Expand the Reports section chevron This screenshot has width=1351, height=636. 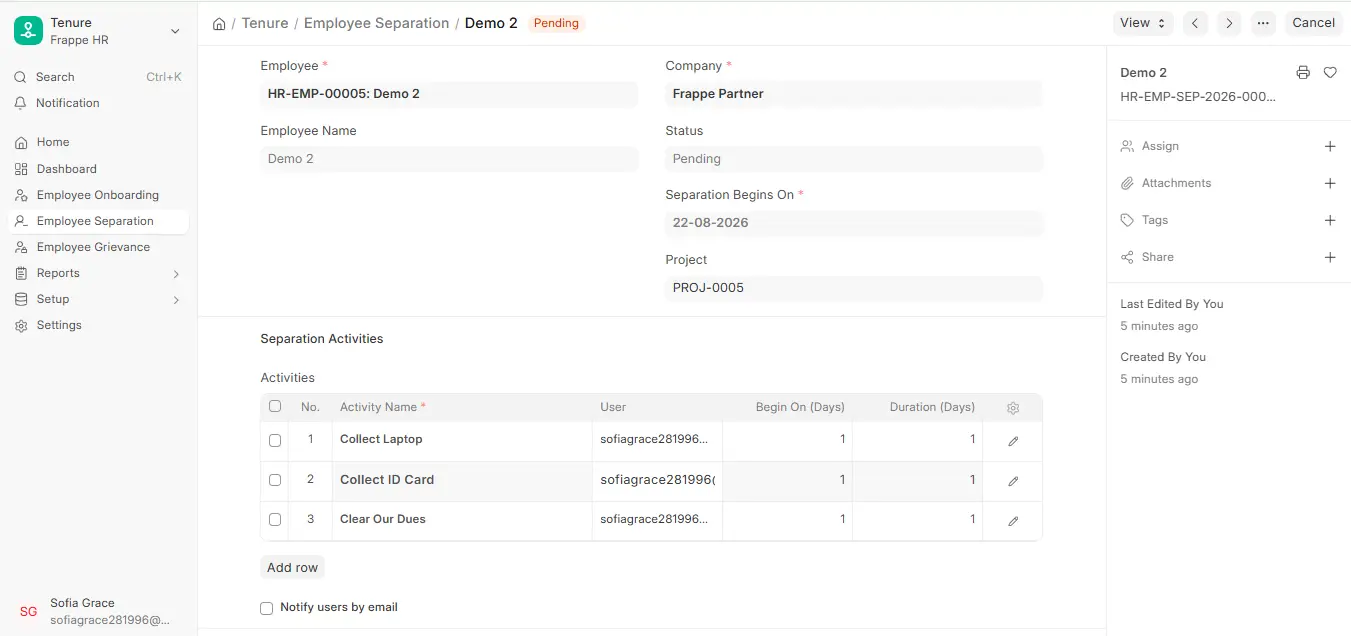176,273
